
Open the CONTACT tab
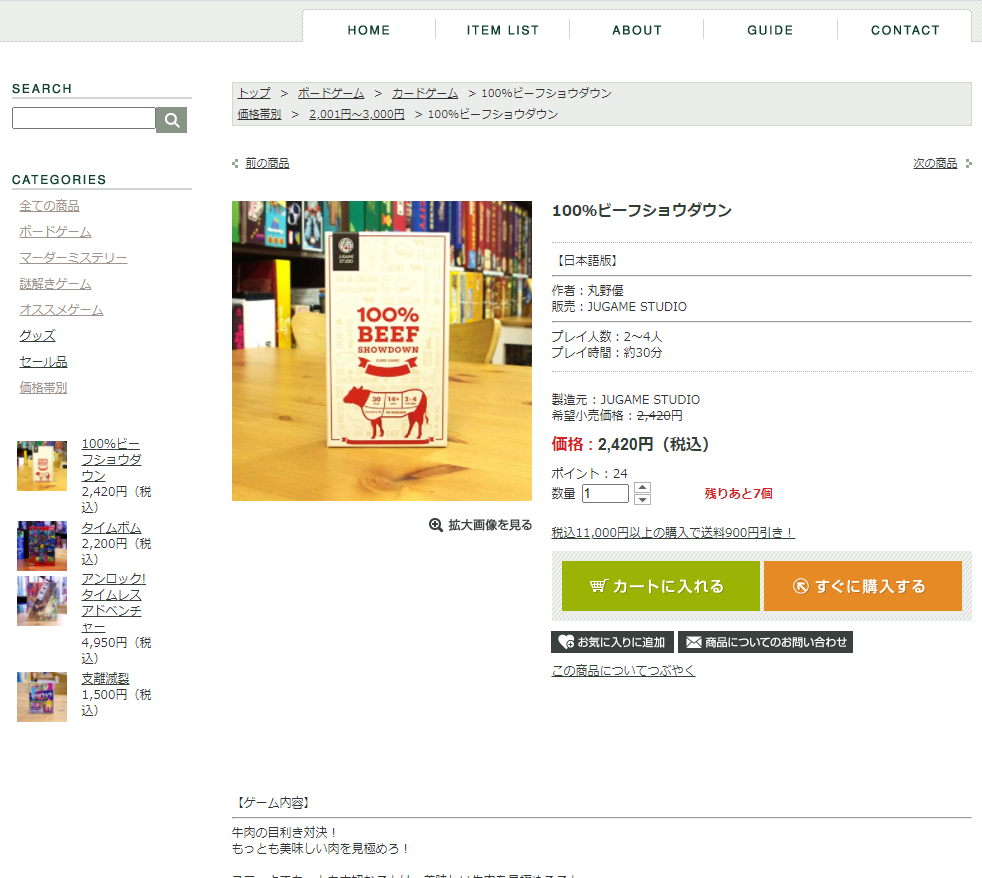tap(905, 30)
